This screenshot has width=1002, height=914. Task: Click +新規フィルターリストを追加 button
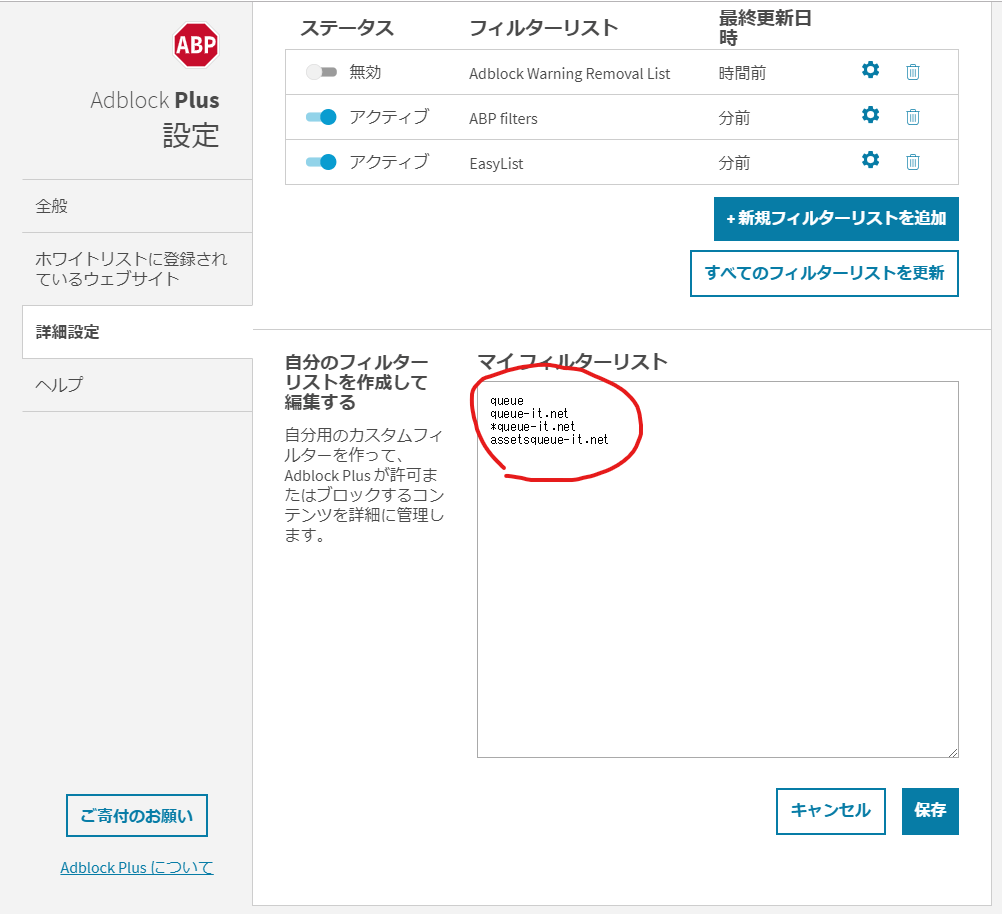836,219
